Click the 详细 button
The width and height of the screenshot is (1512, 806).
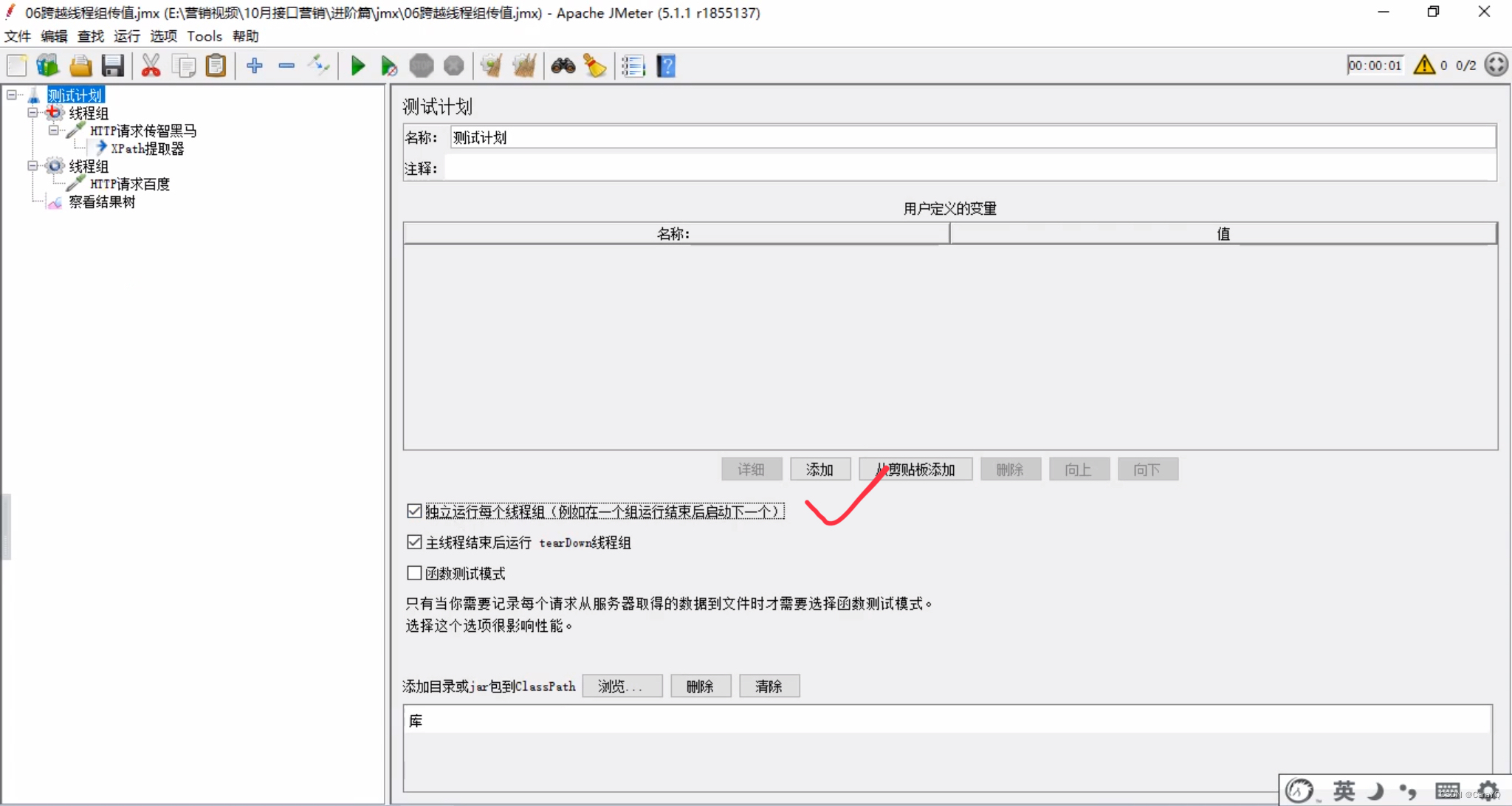coord(752,469)
